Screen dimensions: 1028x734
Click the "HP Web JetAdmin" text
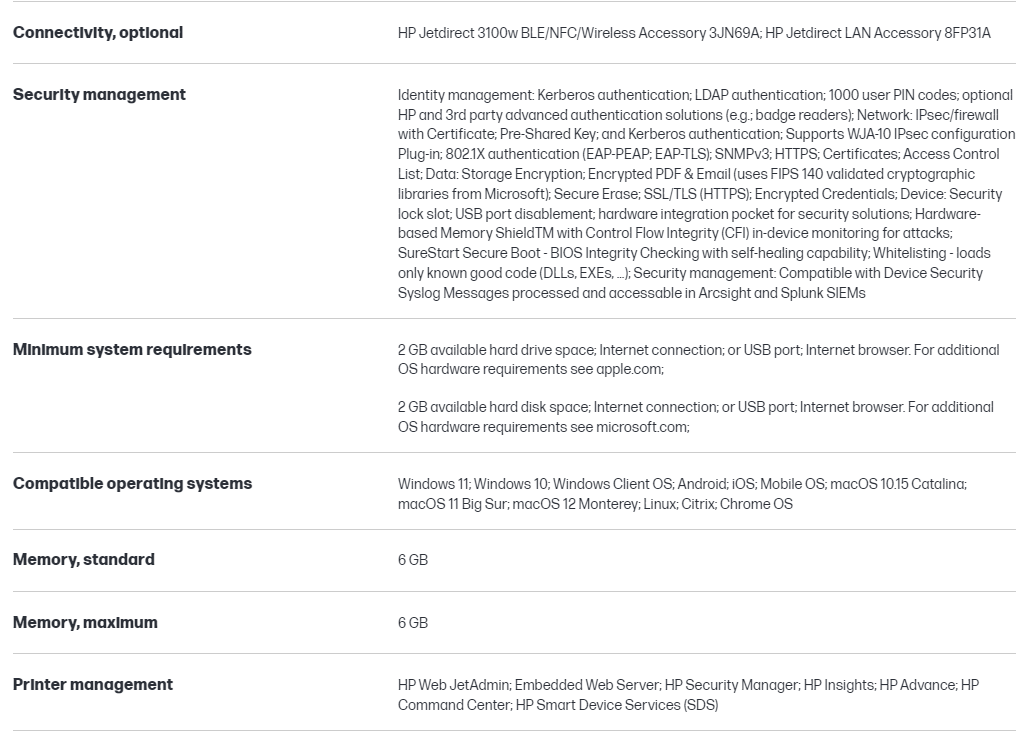tap(454, 685)
